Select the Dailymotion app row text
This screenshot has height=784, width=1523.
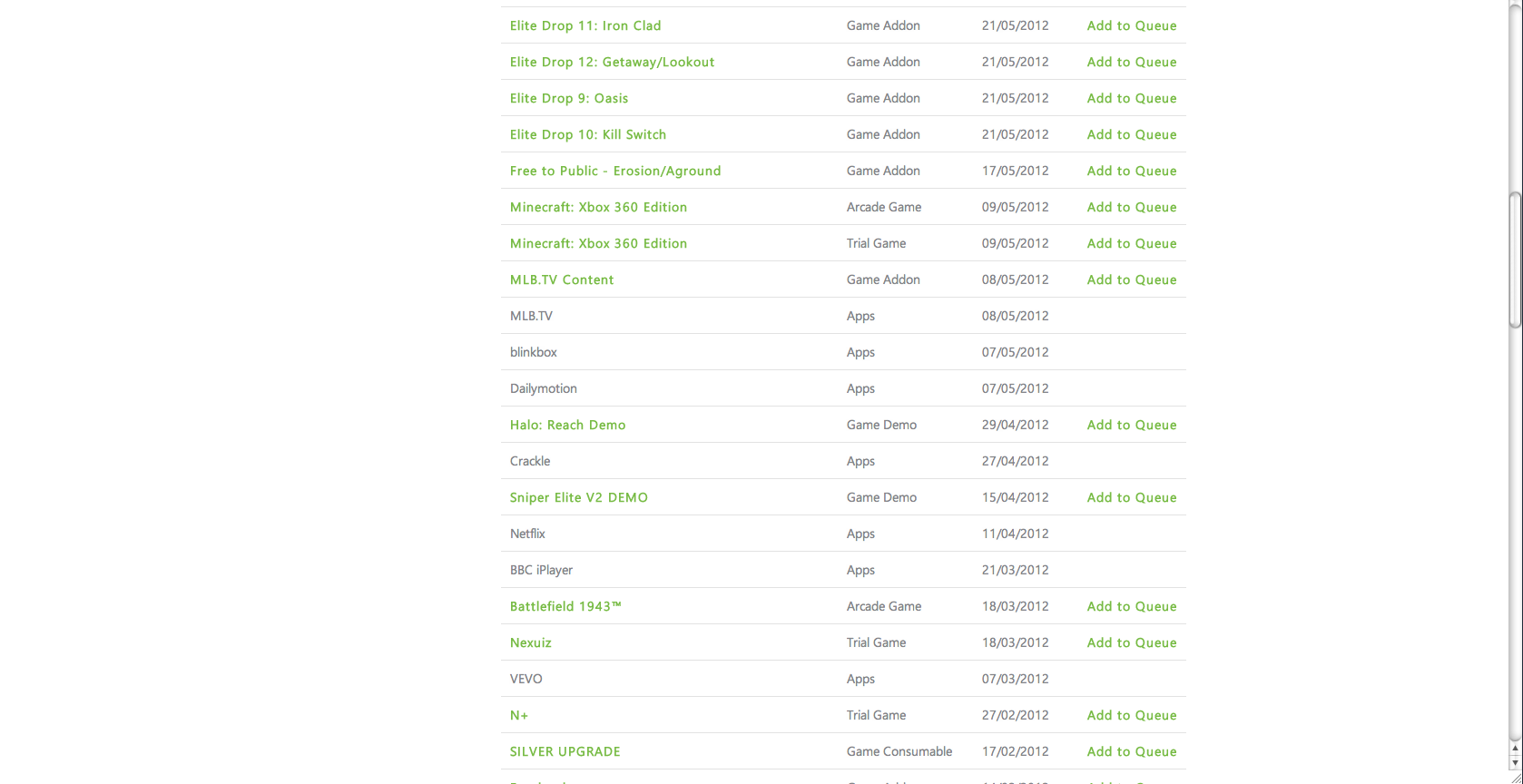544,388
